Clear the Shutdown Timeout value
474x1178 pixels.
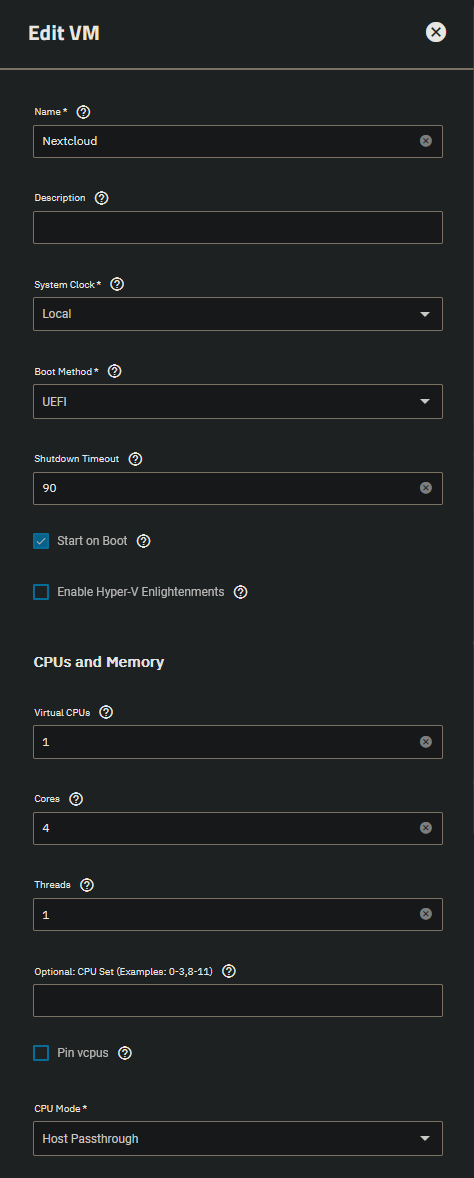click(426, 488)
